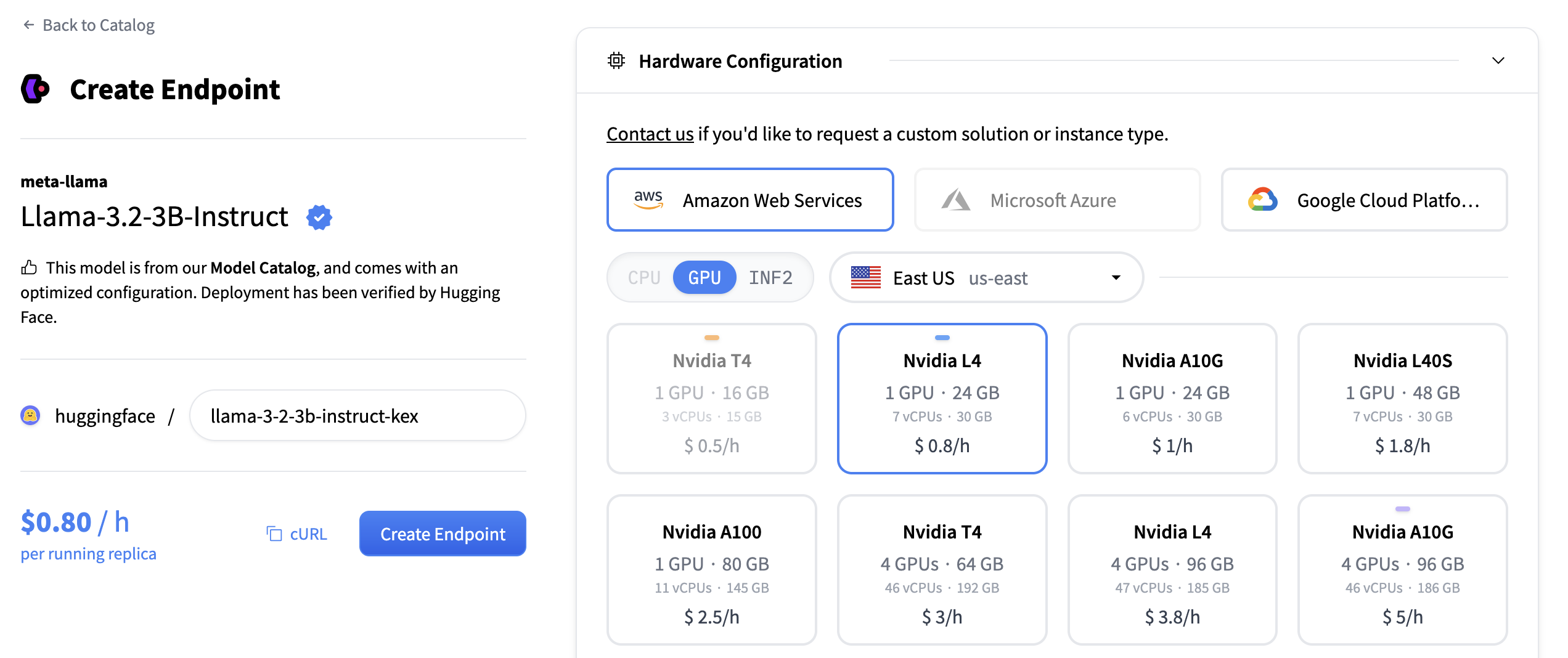Click the cURL button
This screenshot has width=1568, height=658.
click(297, 534)
